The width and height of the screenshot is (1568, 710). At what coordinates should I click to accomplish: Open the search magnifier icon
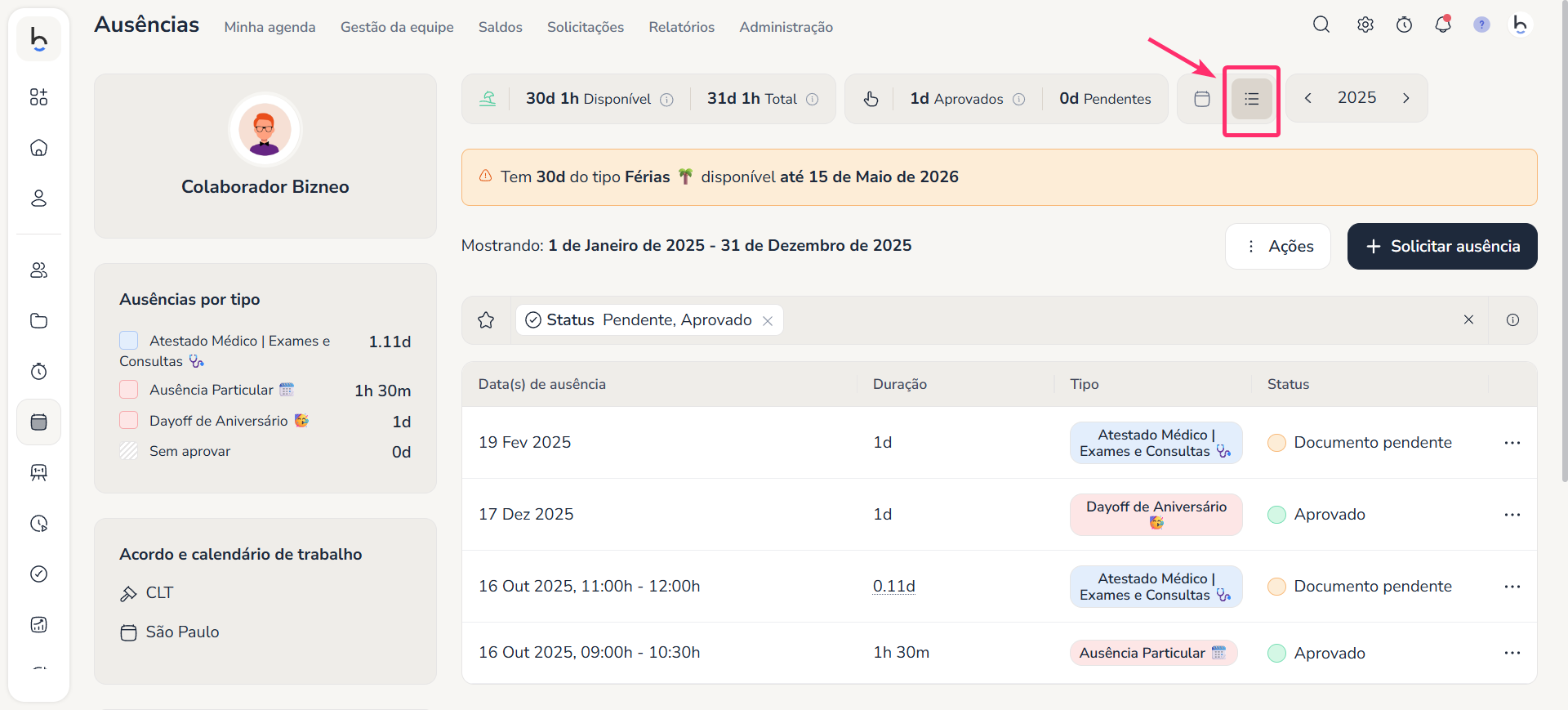[1321, 25]
